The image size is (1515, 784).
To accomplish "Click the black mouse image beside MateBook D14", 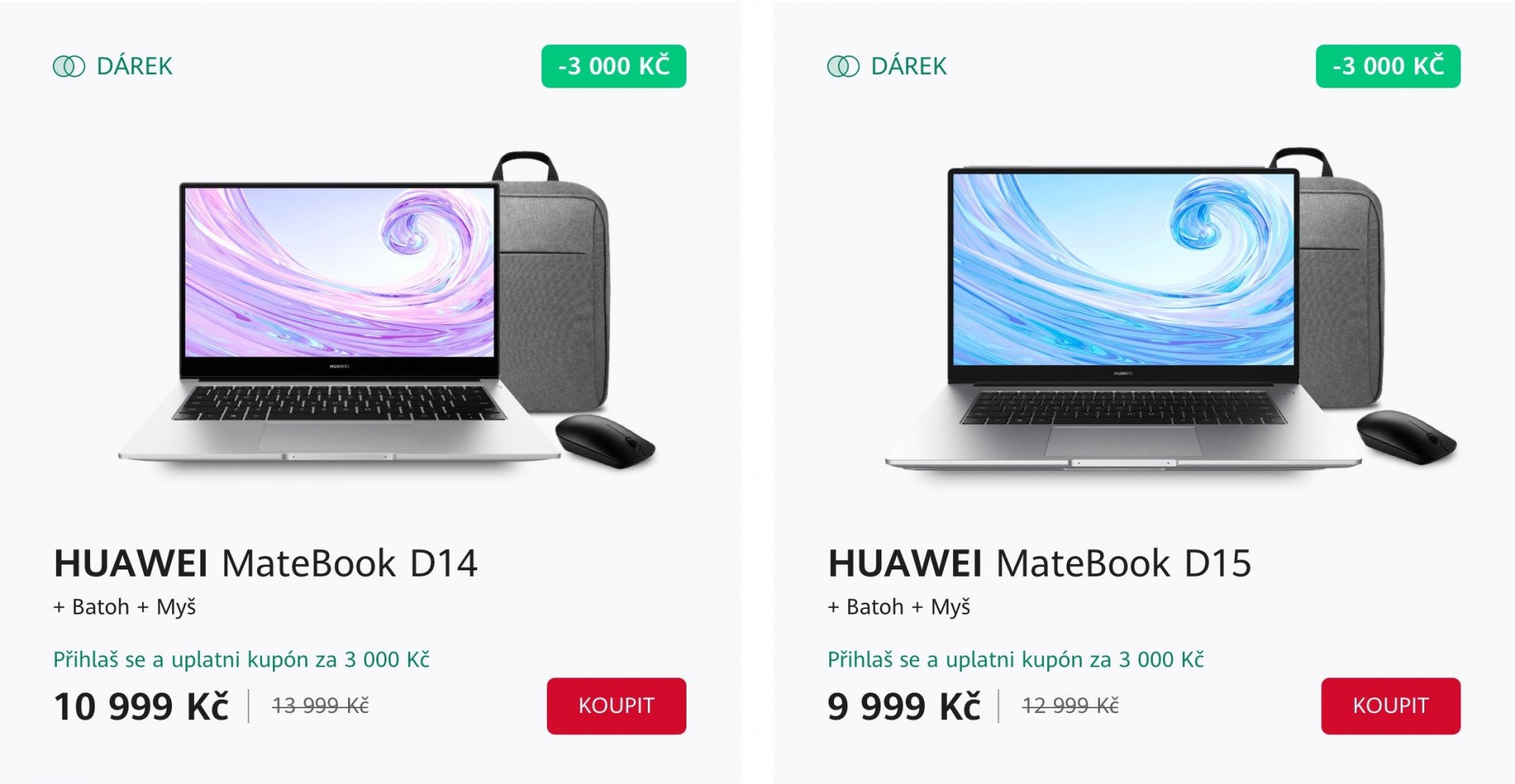I will click(605, 441).
